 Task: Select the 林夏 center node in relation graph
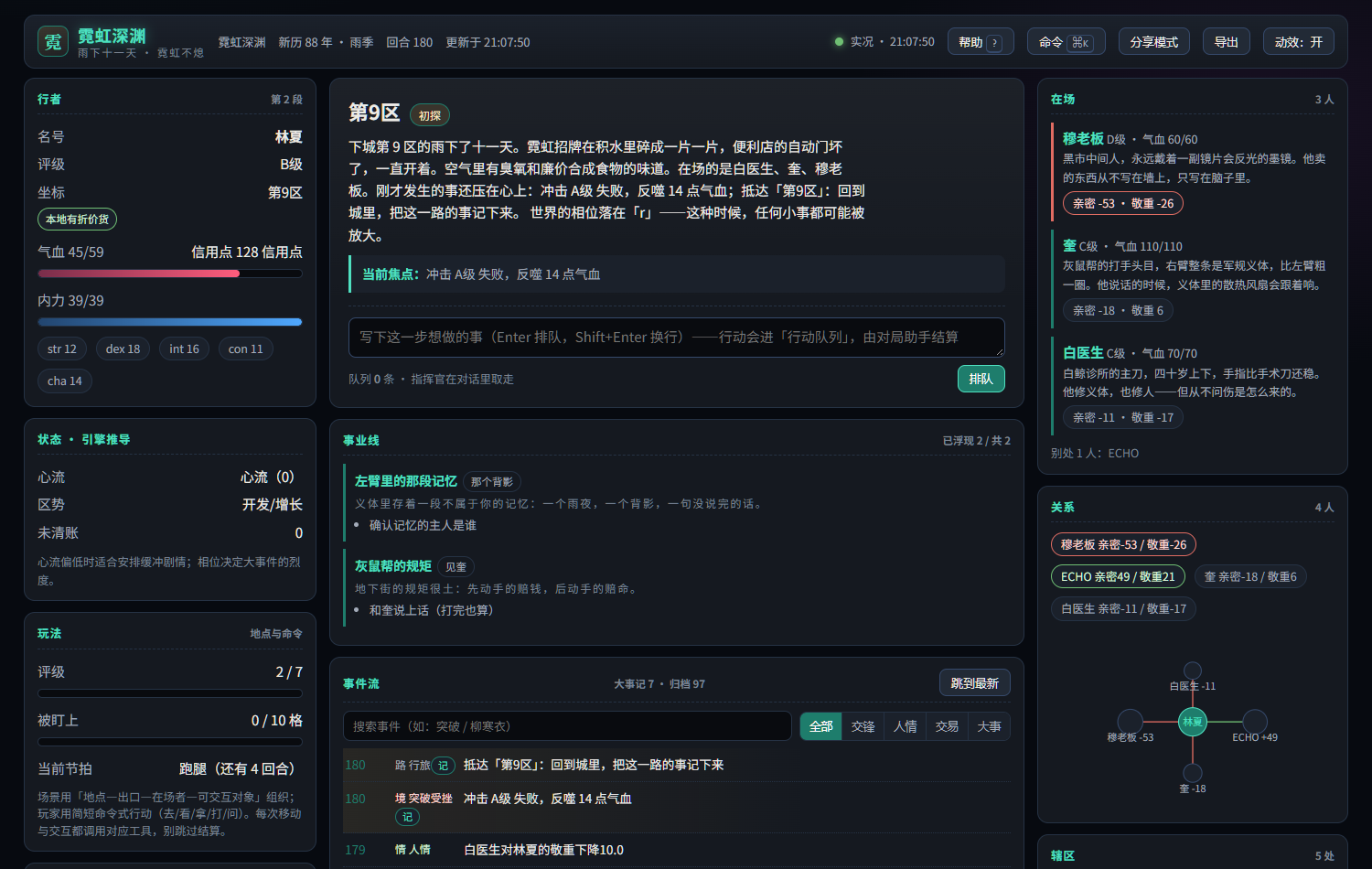(1193, 722)
